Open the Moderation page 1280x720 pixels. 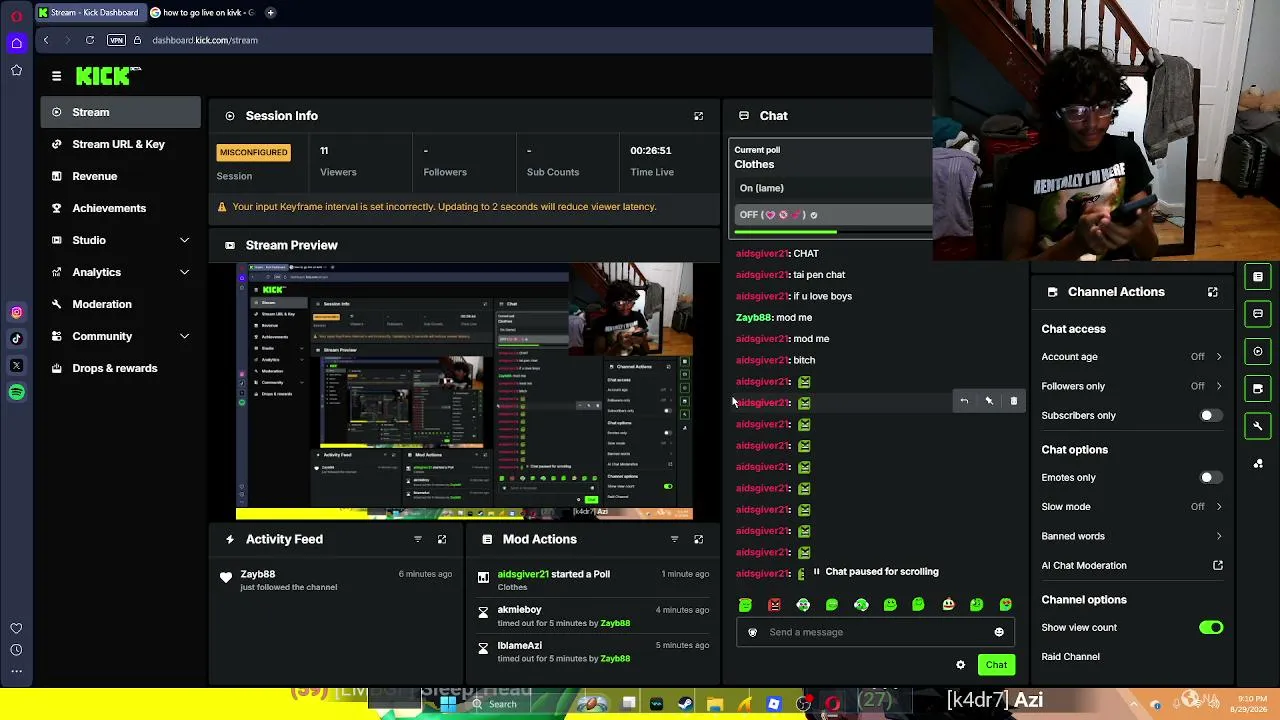pos(120,304)
